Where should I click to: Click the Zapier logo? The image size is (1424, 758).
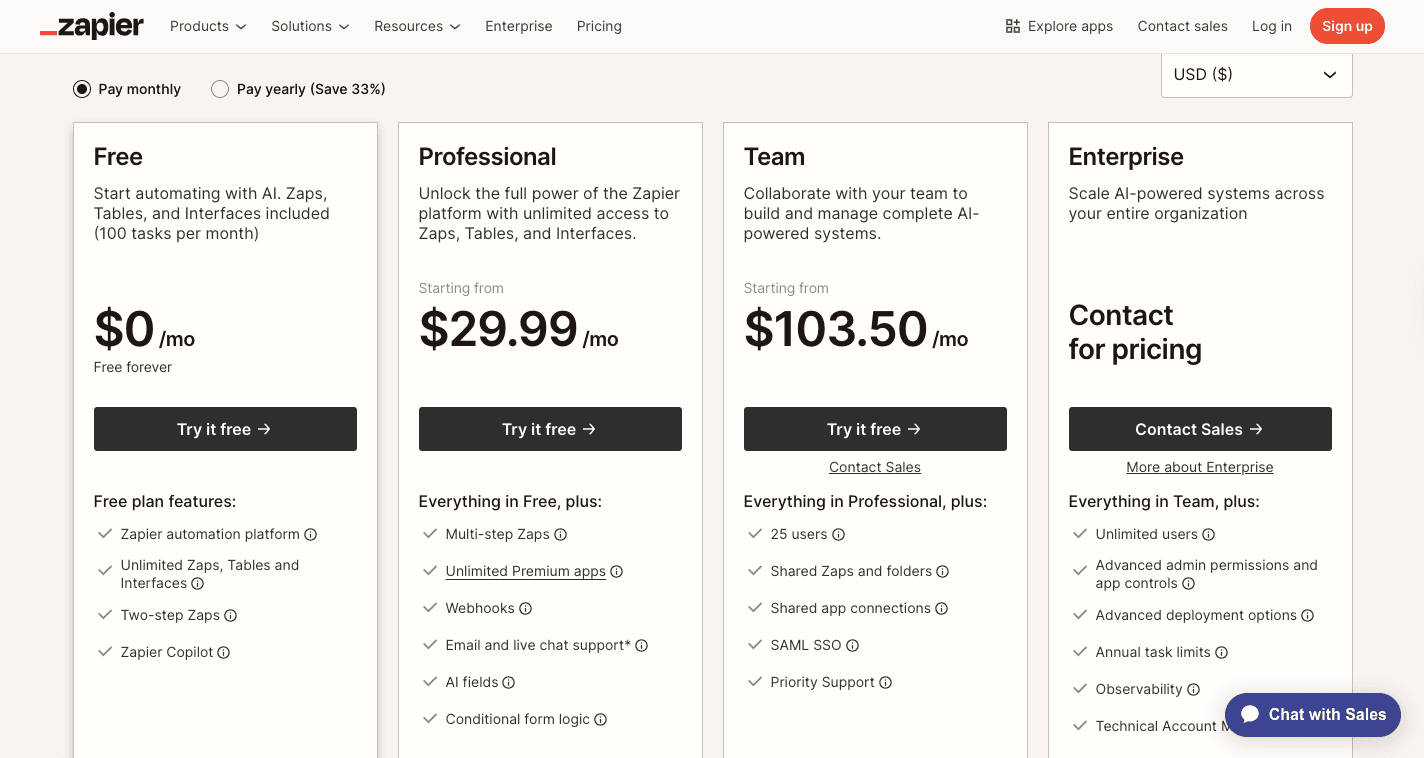(x=91, y=26)
